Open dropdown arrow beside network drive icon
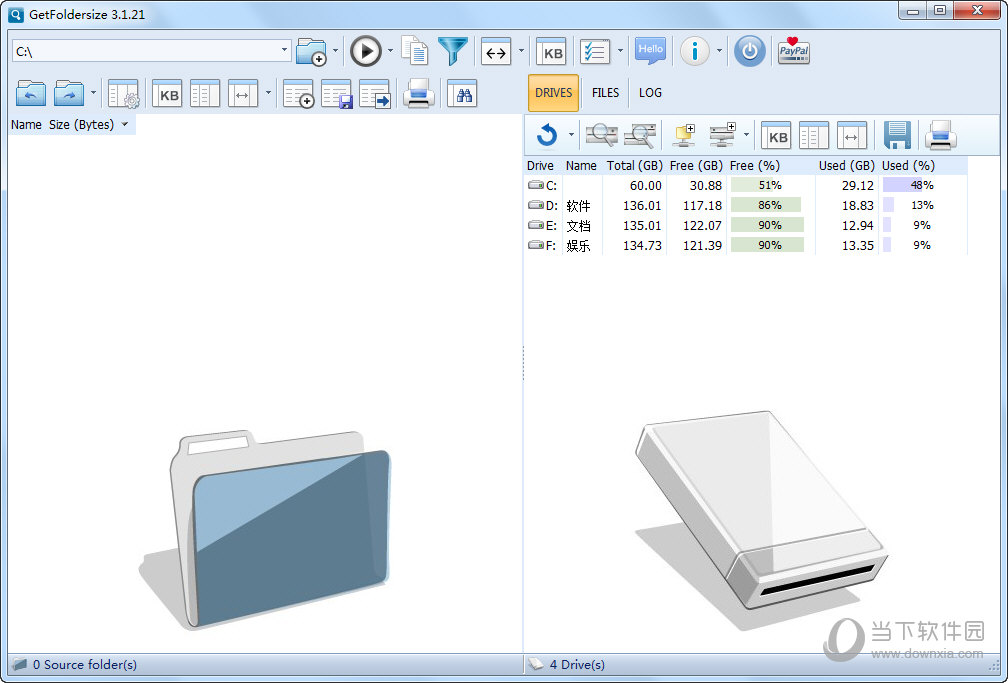Screen dimensions: 1008x683 (x=746, y=135)
